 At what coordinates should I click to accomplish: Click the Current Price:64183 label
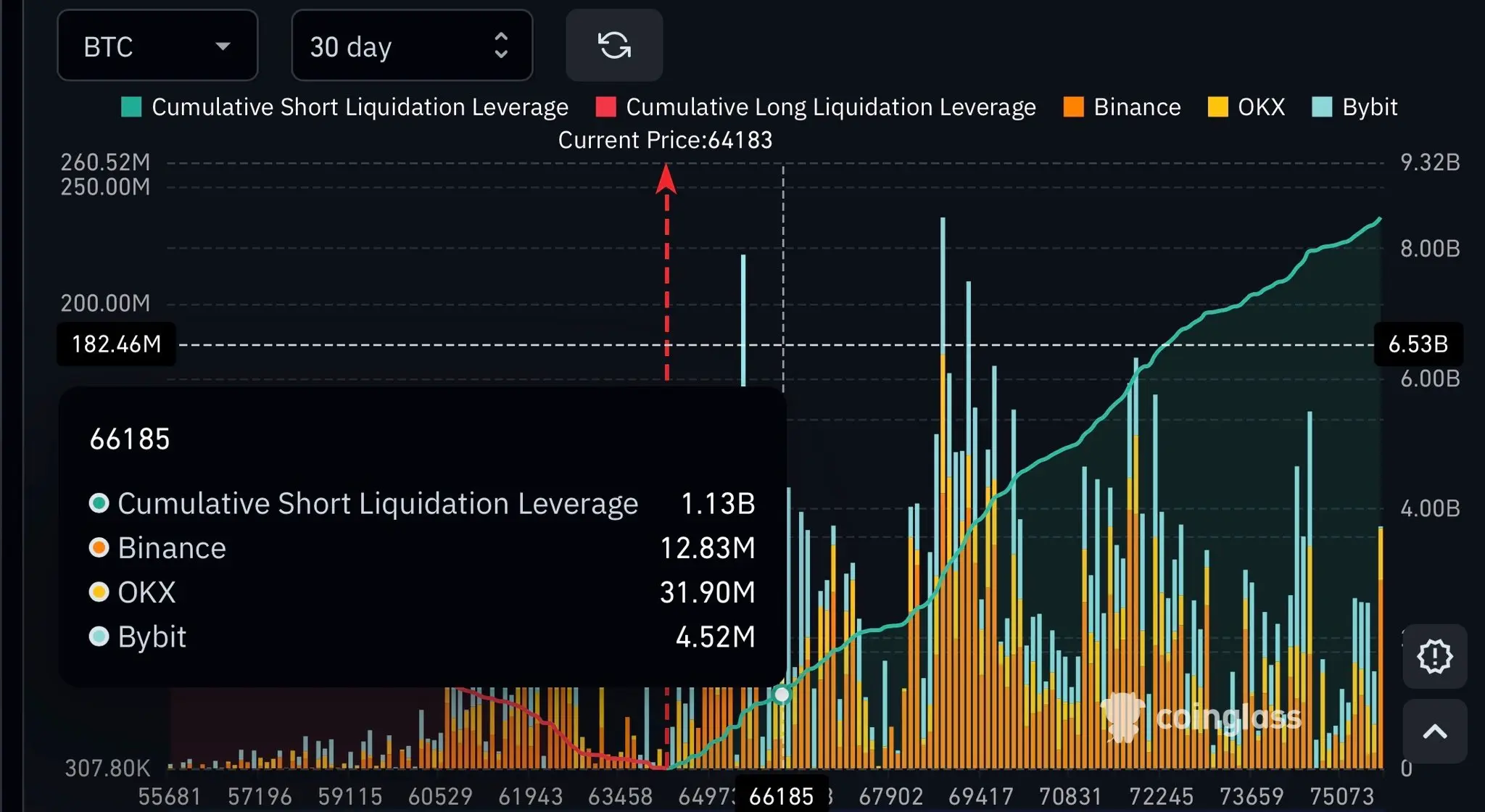665,140
